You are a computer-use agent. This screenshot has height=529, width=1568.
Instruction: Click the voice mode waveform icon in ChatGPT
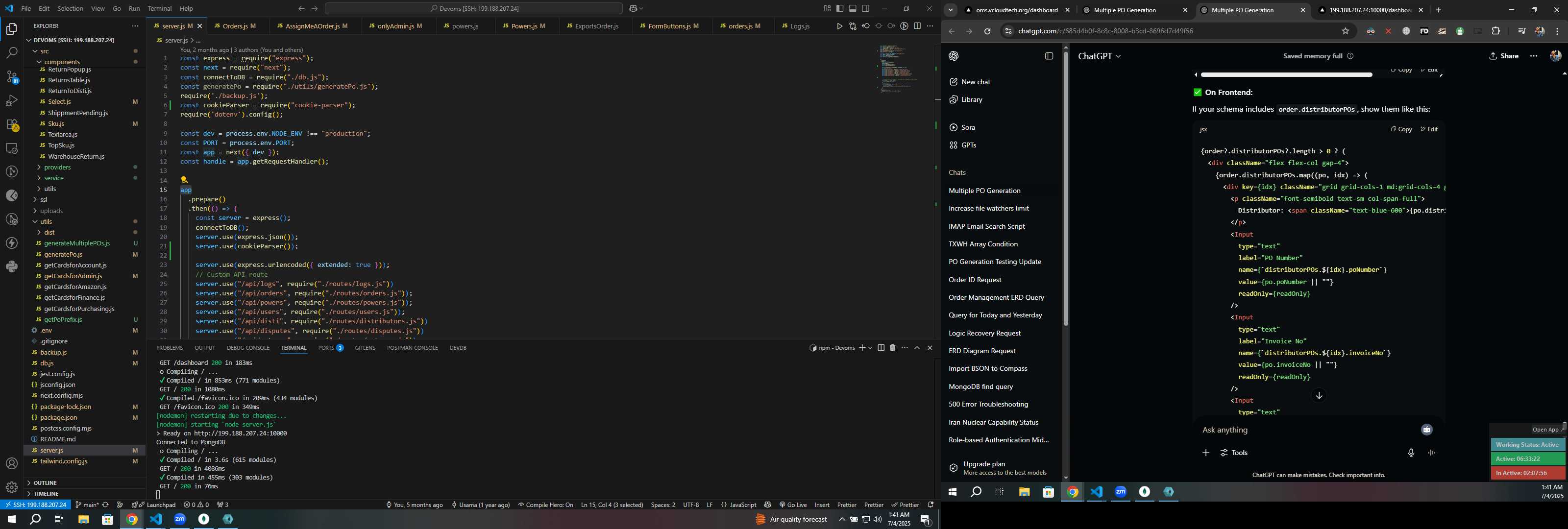tap(1432, 453)
